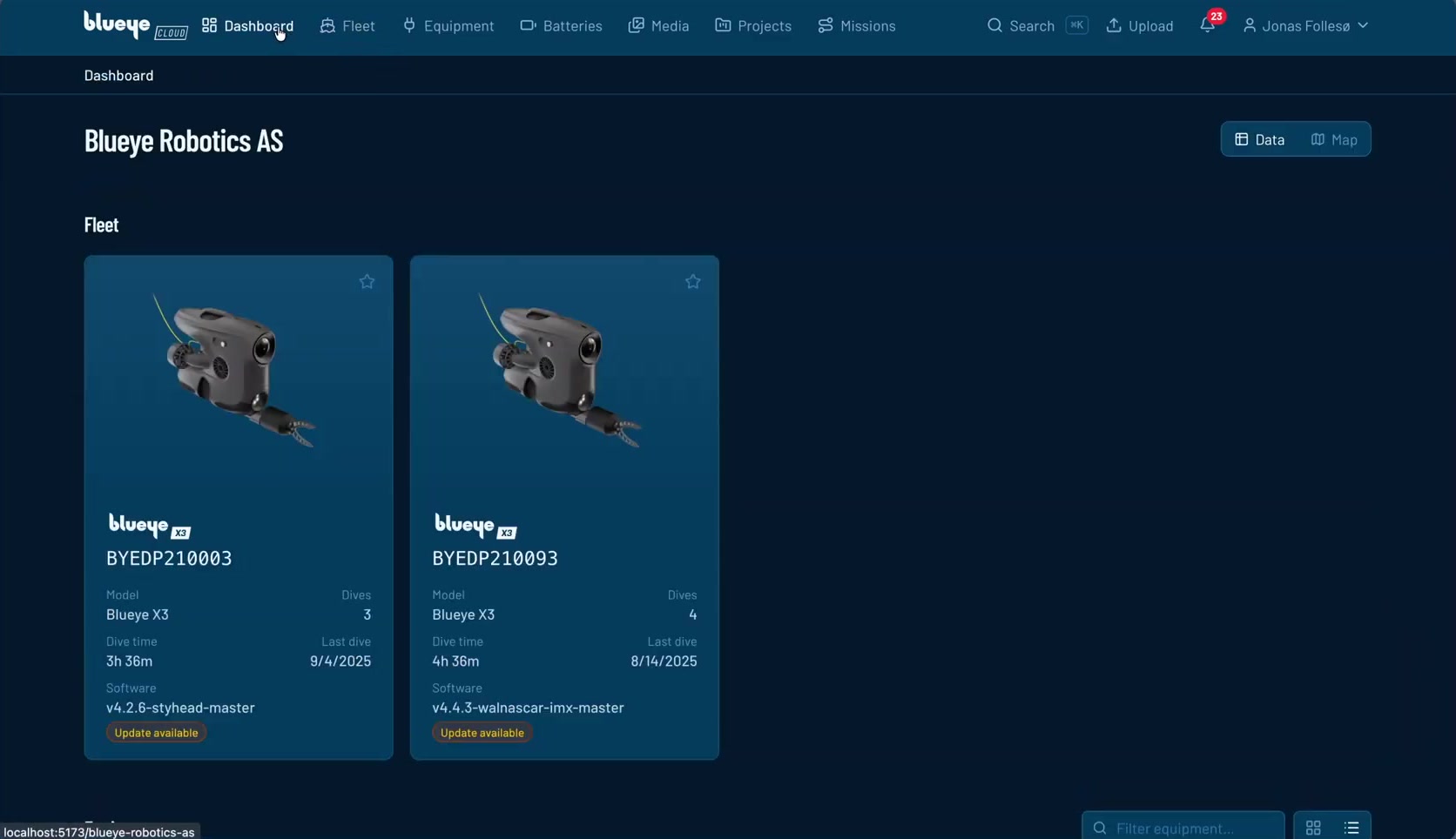
Task: Switch equipment to list view
Action: [x=1352, y=828]
